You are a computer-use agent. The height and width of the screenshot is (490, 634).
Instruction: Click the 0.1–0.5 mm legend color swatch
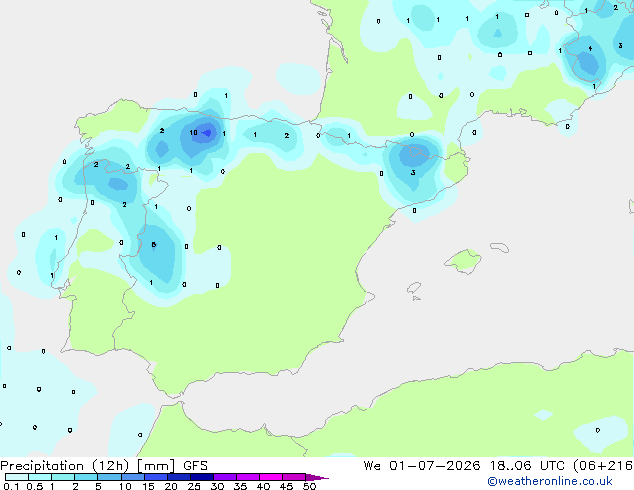tap(17, 477)
